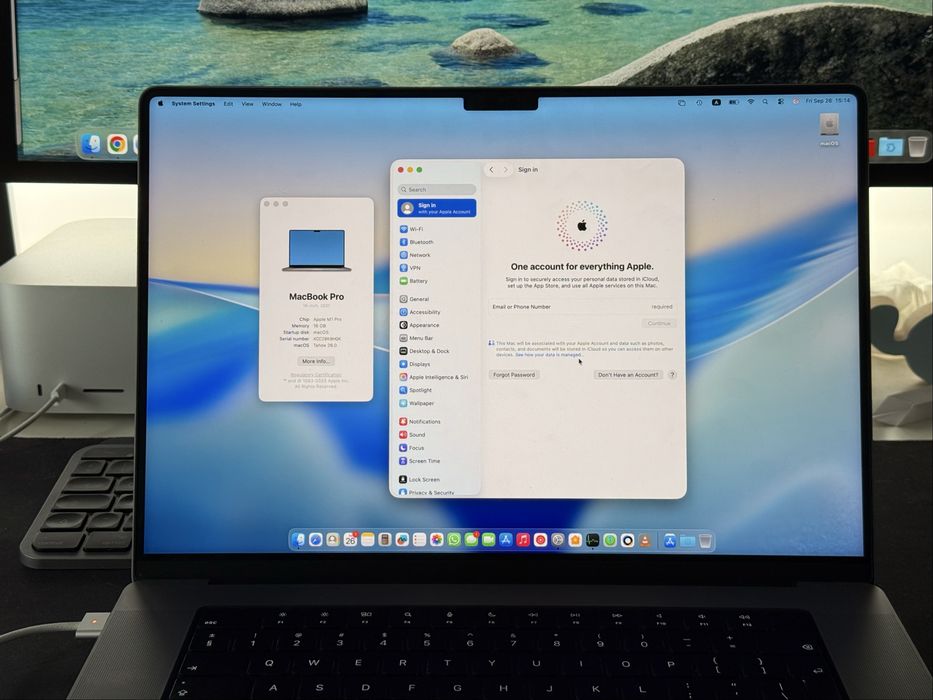Click the Spotlight magnifier in menu bar
This screenshot has width=933, height=700.
(x=765, y=102)
